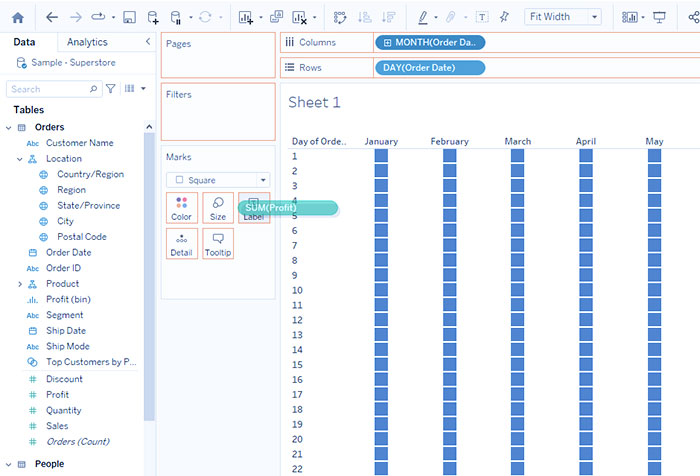Add a new data source icon
Screen dimensions: 700x476
(153, 17)
